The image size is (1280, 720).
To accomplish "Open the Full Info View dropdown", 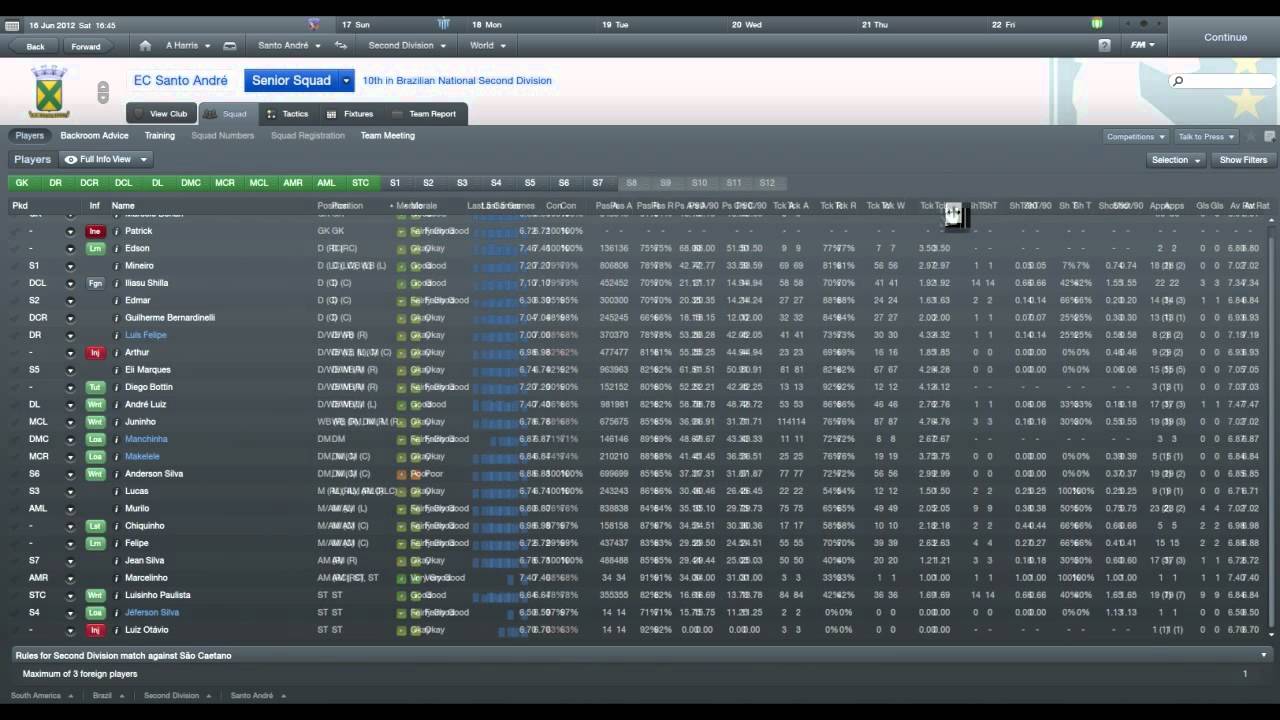I will [x=106, y=159].
